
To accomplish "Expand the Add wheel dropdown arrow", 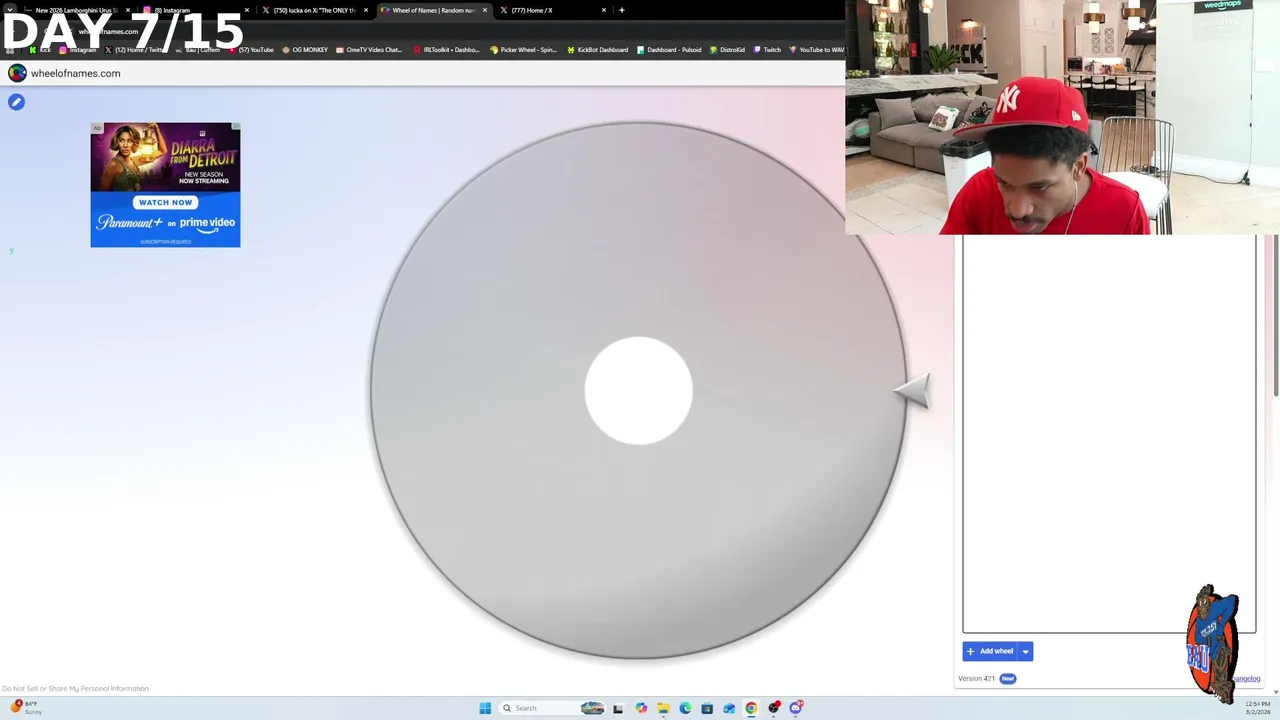I will point(1025,651).
